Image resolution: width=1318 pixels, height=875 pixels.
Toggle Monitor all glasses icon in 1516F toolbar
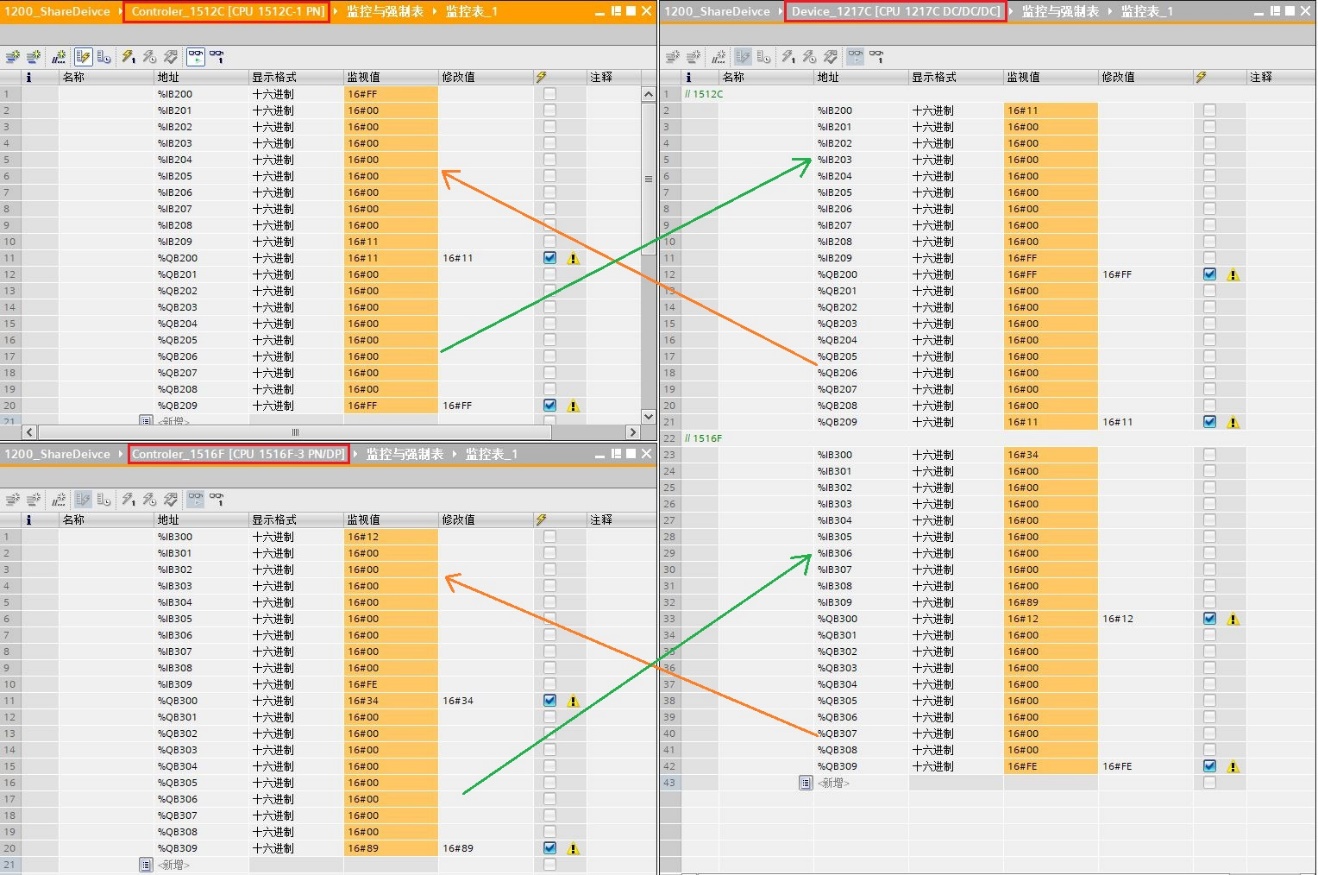[x=195, y=499]
